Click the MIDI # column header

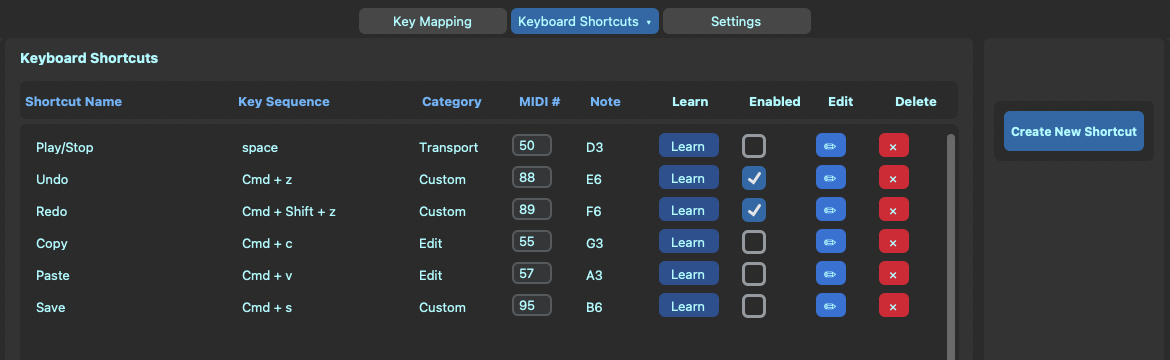tap(539, 102)
